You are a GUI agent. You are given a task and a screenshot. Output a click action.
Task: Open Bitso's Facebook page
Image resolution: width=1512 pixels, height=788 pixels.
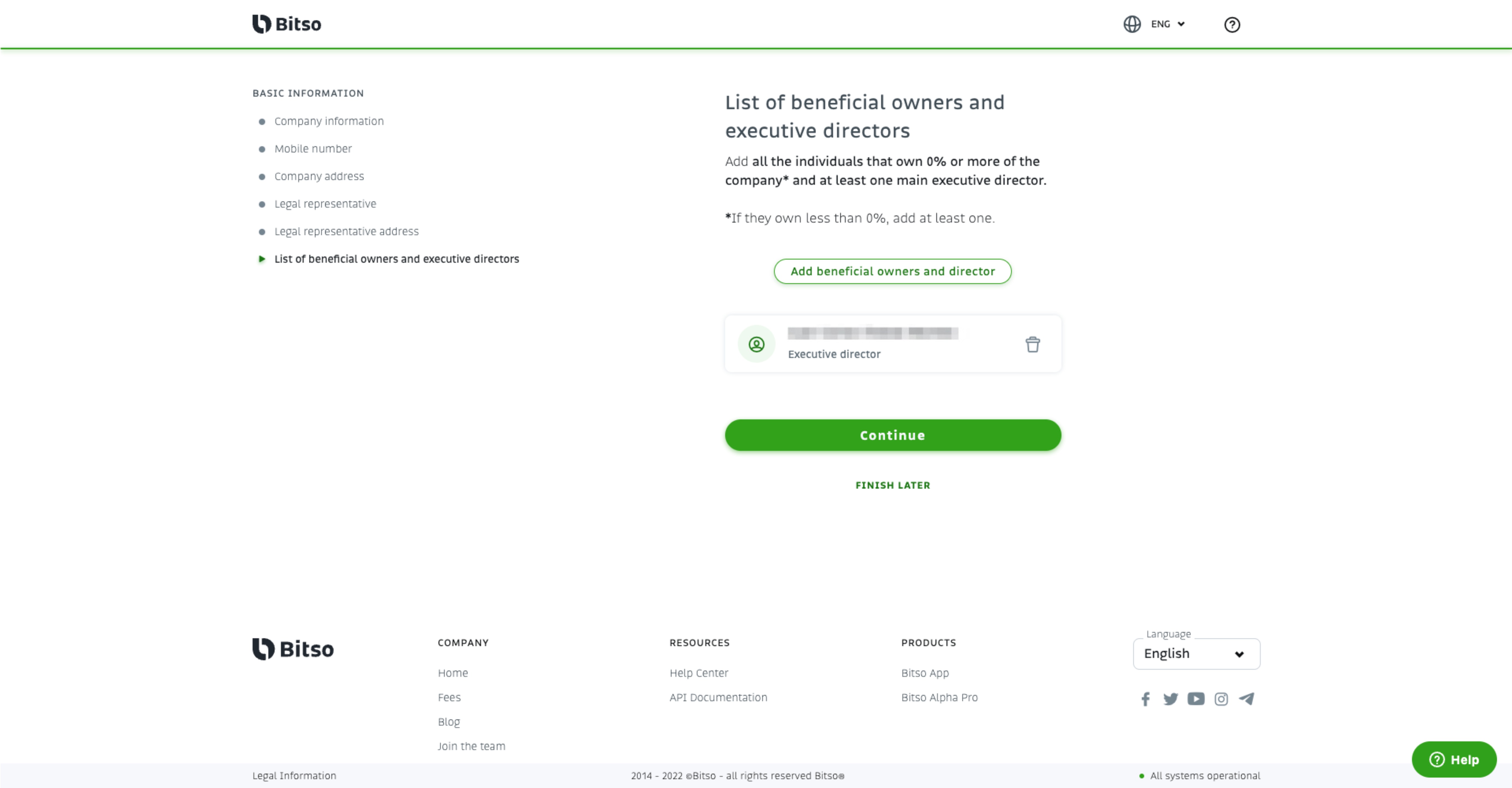click(x=1145, y=699)
